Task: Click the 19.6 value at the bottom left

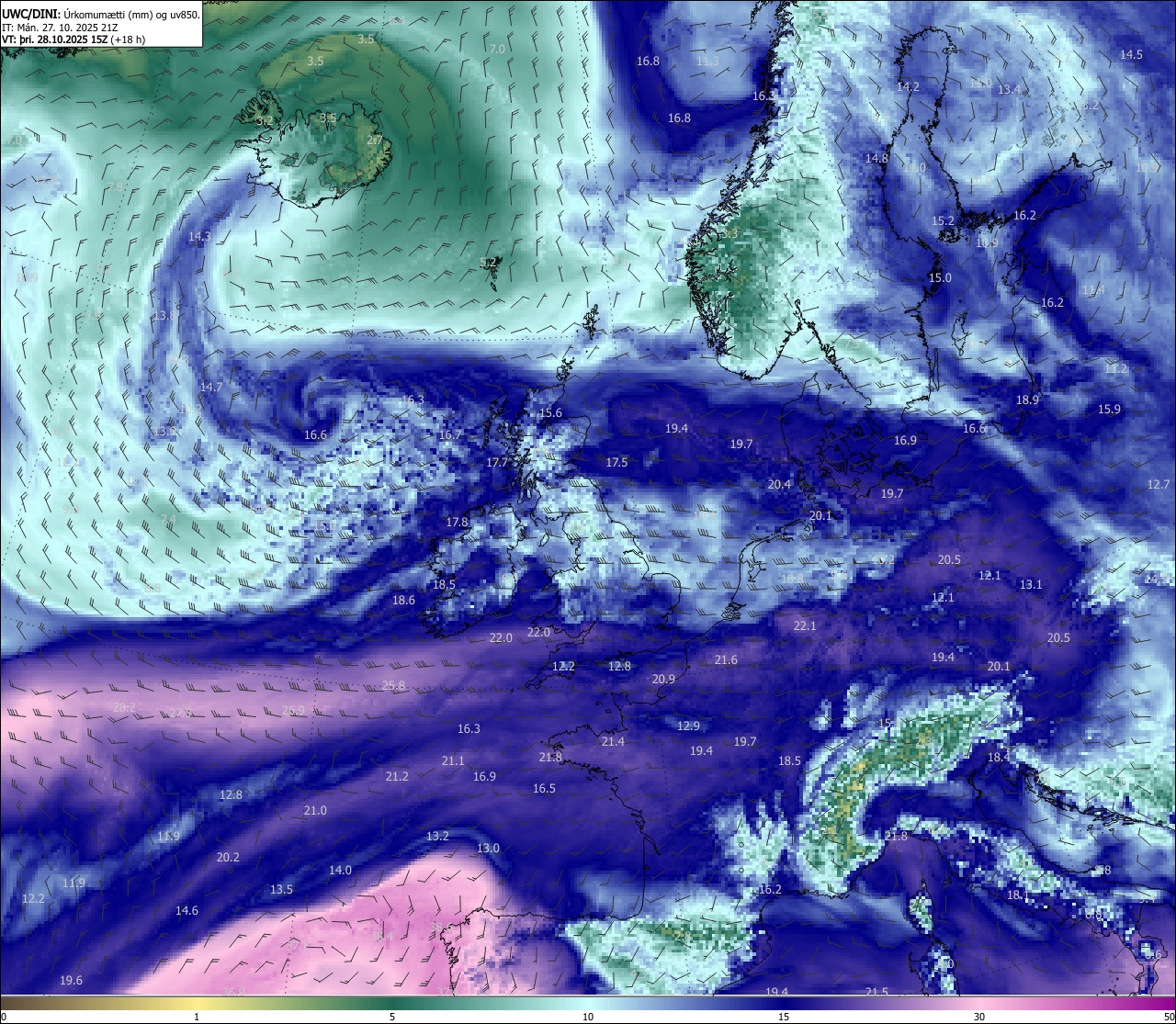Action: (71, 980)
